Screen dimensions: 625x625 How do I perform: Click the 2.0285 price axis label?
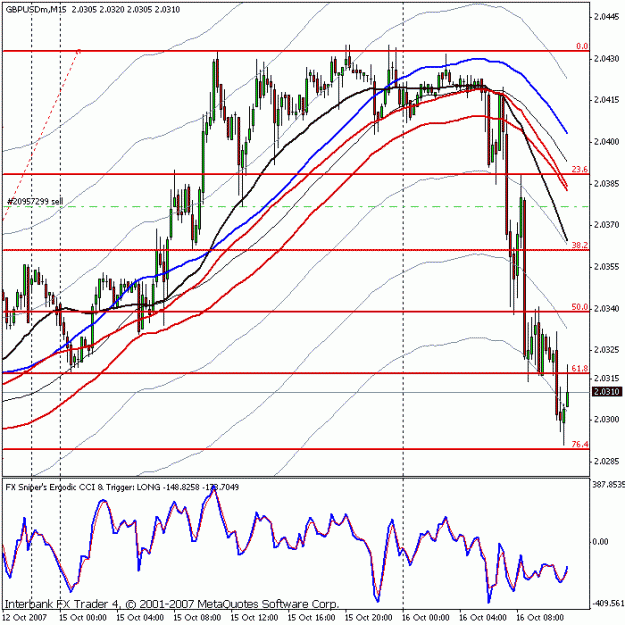click(x=607, y=461)
